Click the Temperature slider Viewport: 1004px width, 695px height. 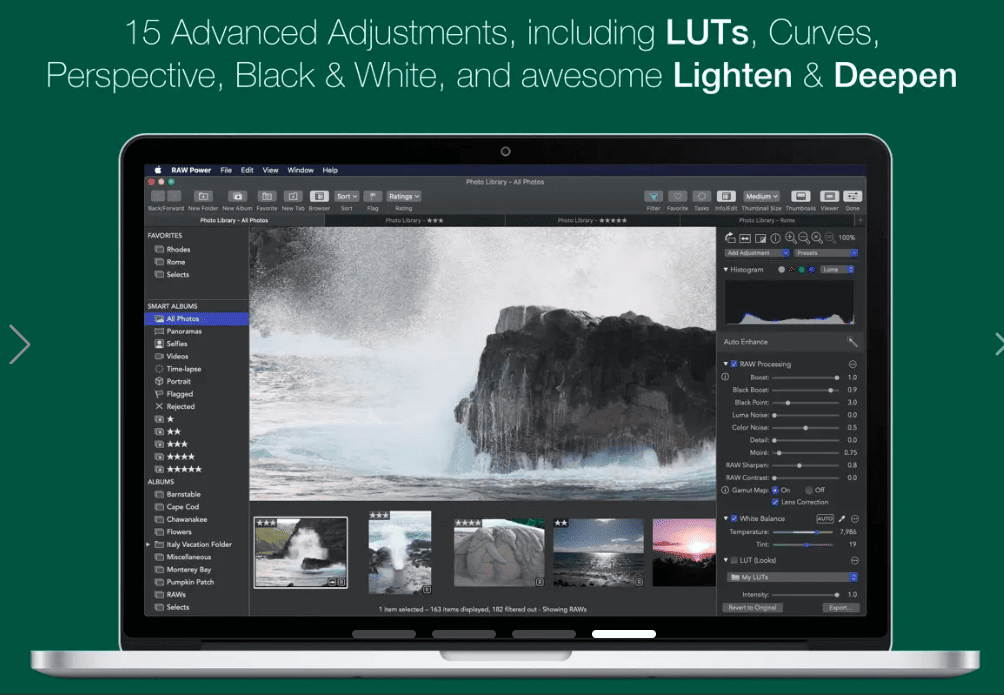pyautogui.click(x=804, y=532)
